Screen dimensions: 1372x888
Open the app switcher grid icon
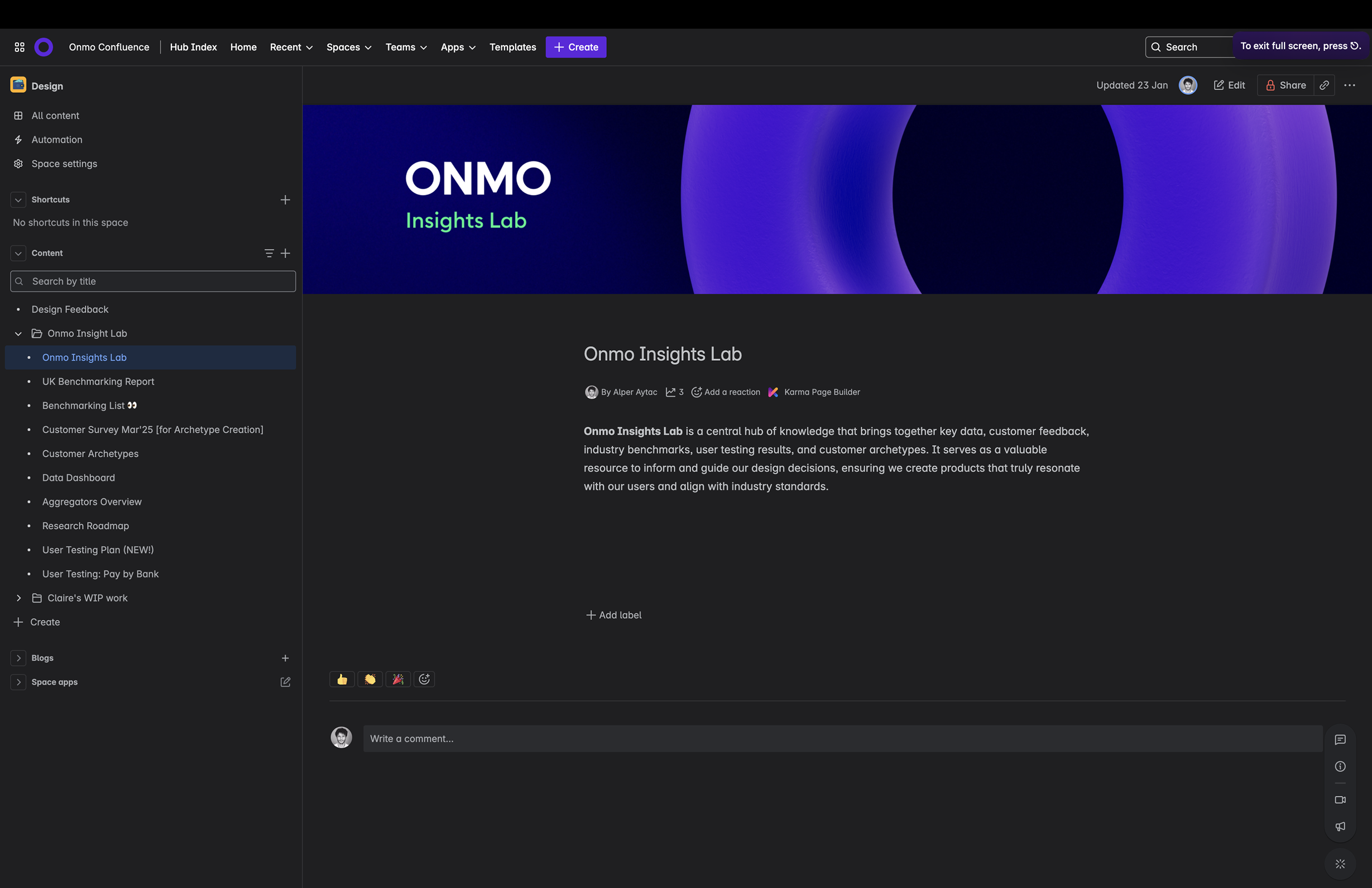click(20, 47)
